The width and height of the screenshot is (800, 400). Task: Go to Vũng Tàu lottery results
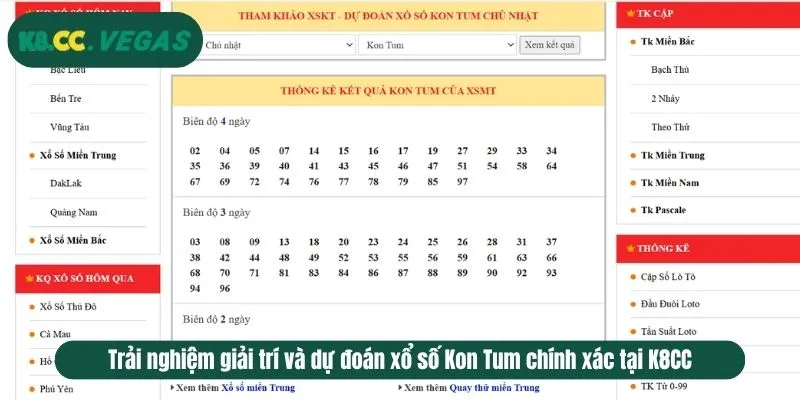69,127
